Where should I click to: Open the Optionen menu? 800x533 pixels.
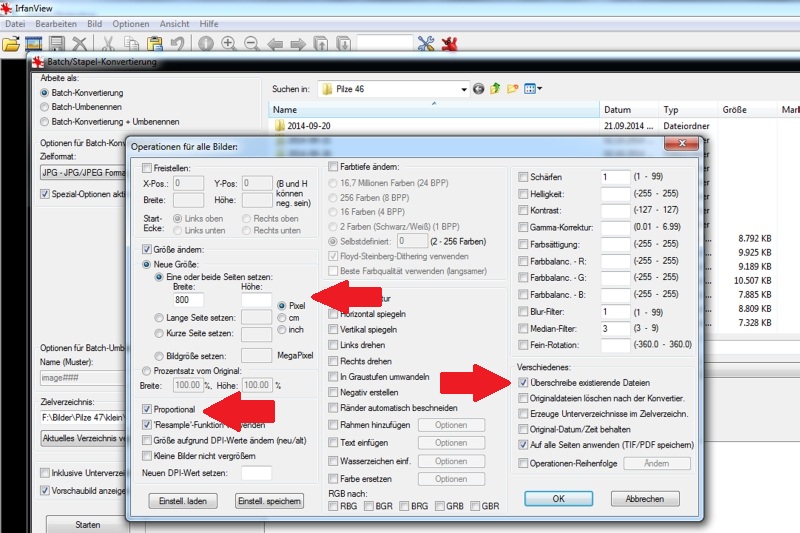131,22
